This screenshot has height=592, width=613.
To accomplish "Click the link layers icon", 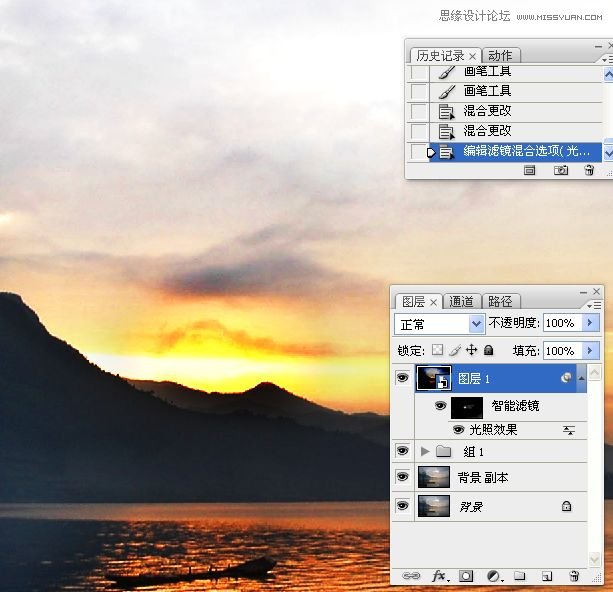I will pyautogui.click(x=411, y=576).
